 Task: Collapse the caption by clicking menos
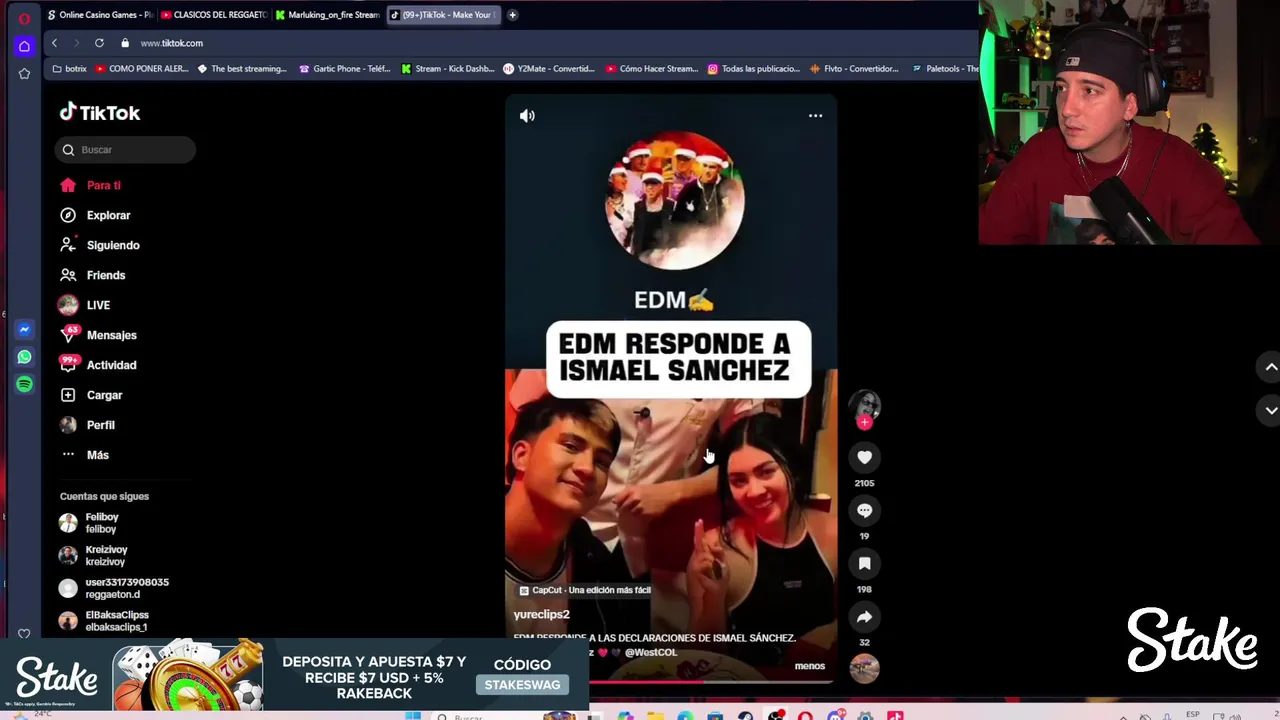(x=809, y=666)
